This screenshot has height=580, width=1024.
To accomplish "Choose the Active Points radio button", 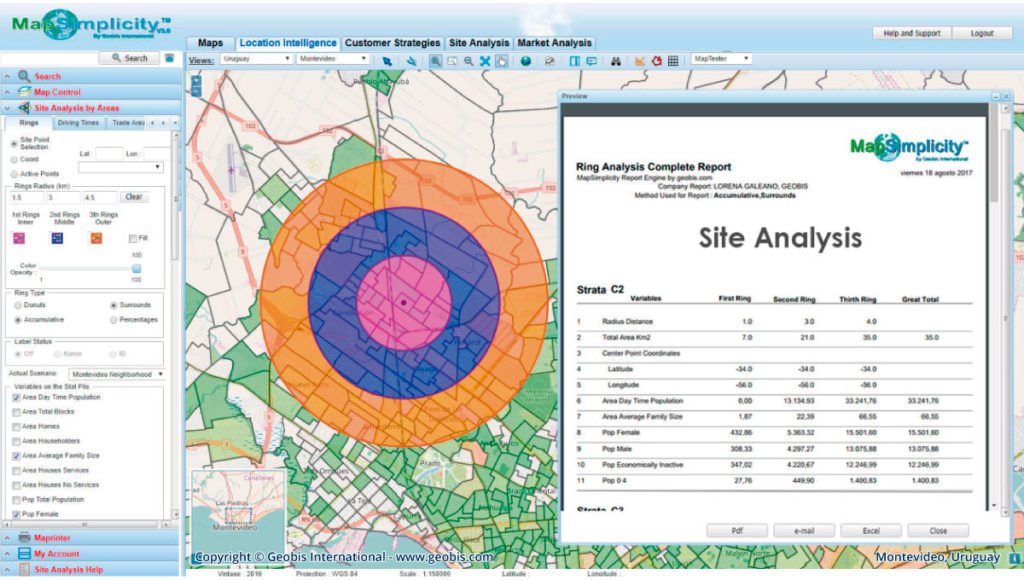I will pos(14,174).
